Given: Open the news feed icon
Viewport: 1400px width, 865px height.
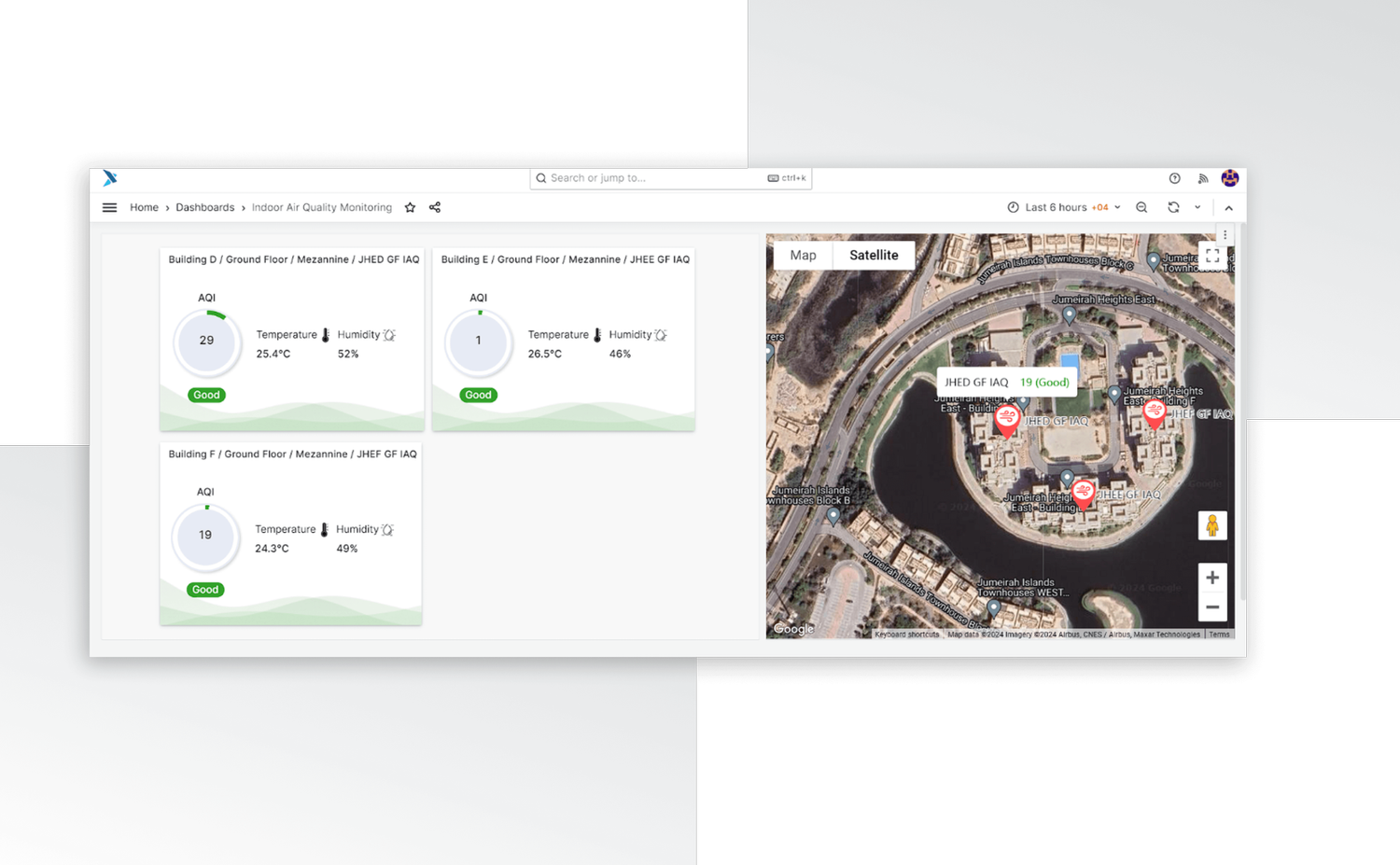Looking at the screenshot, I should tap(1202, 178).
